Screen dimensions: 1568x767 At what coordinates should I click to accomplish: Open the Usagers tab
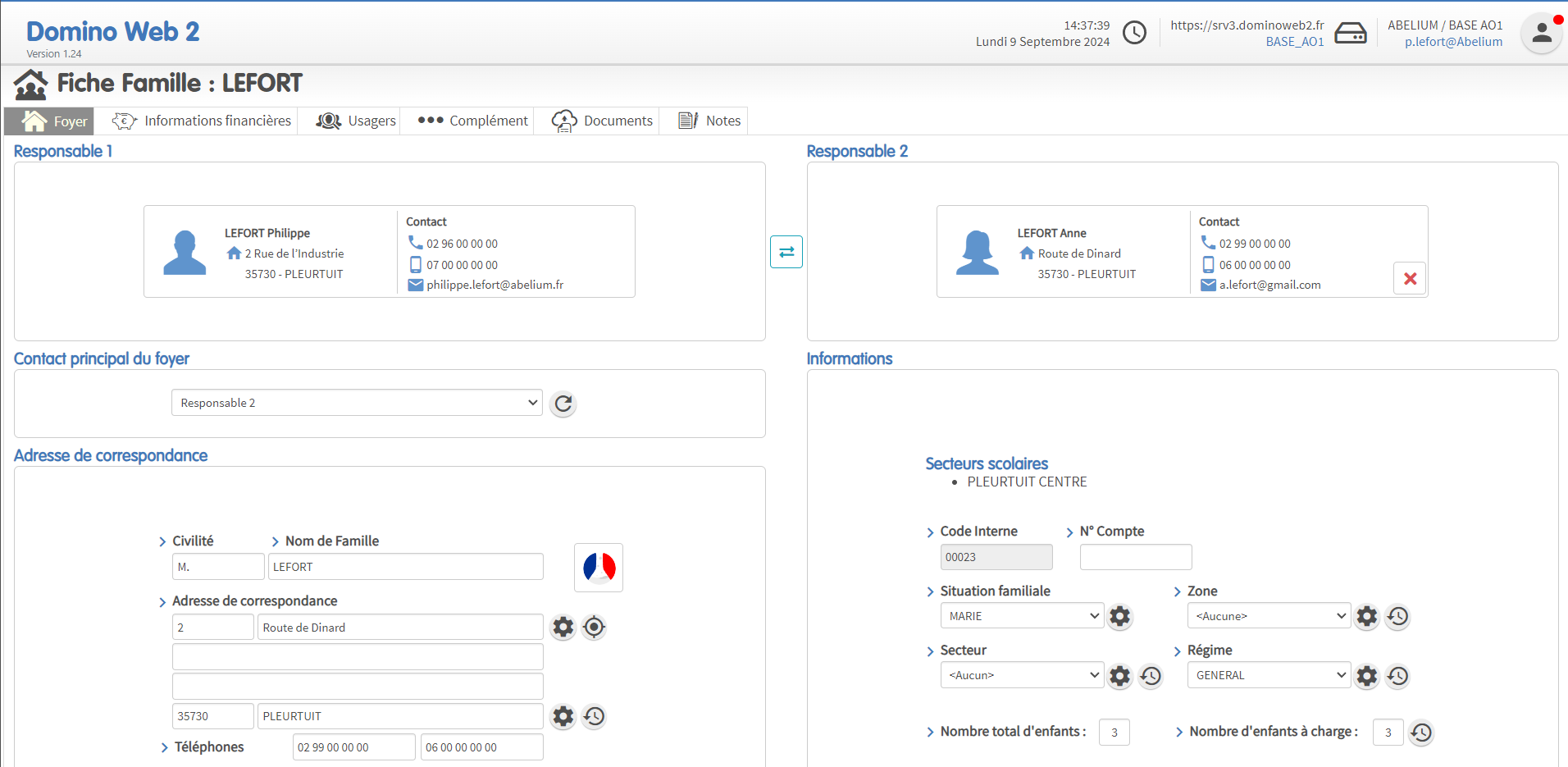pos(357,121)
